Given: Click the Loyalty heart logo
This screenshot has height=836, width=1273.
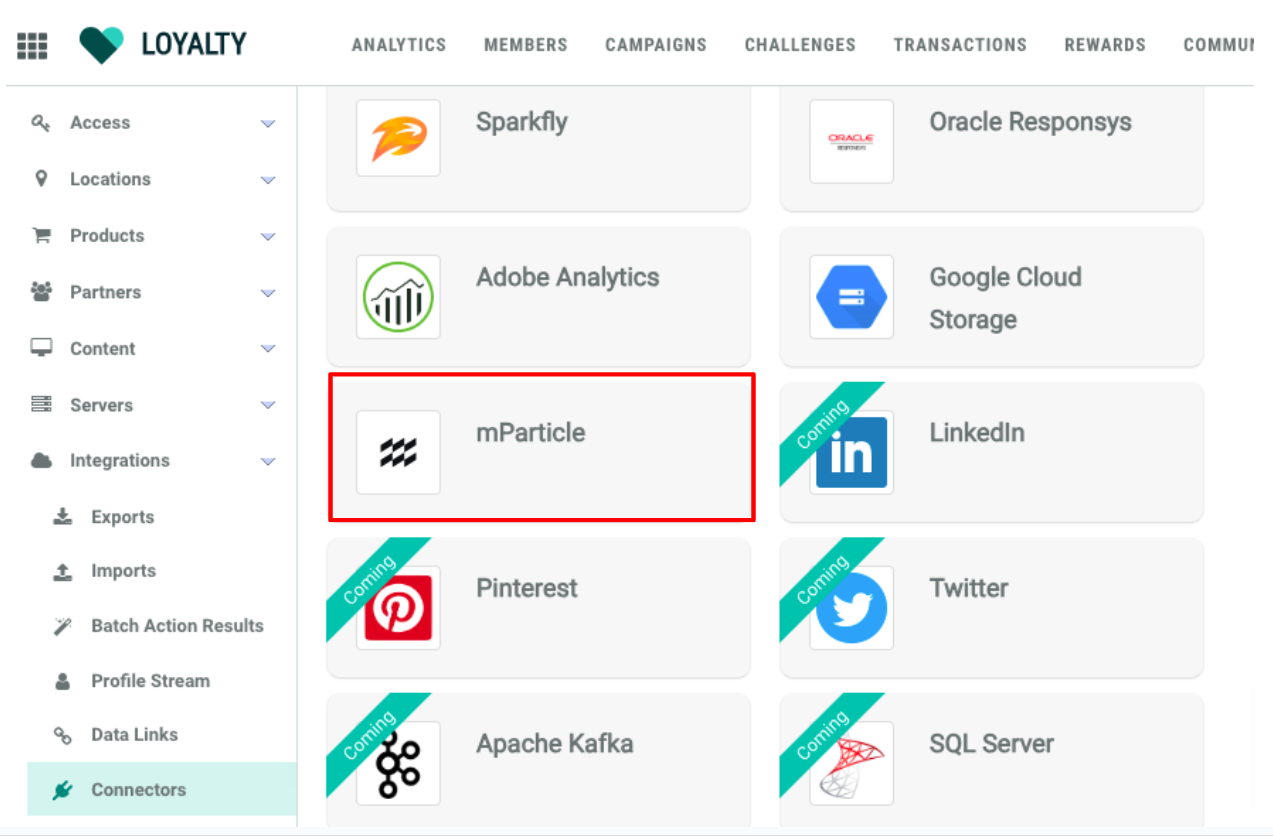Looking at the screenshot, I should [101, 45].
